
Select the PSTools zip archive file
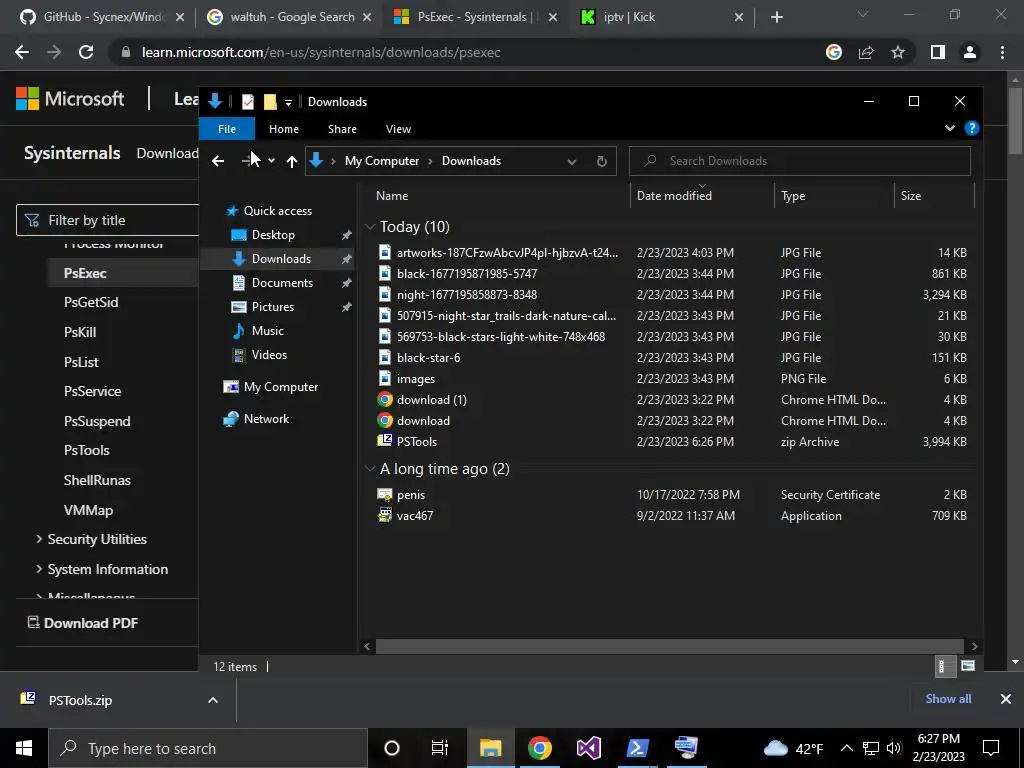coord(417,441)
